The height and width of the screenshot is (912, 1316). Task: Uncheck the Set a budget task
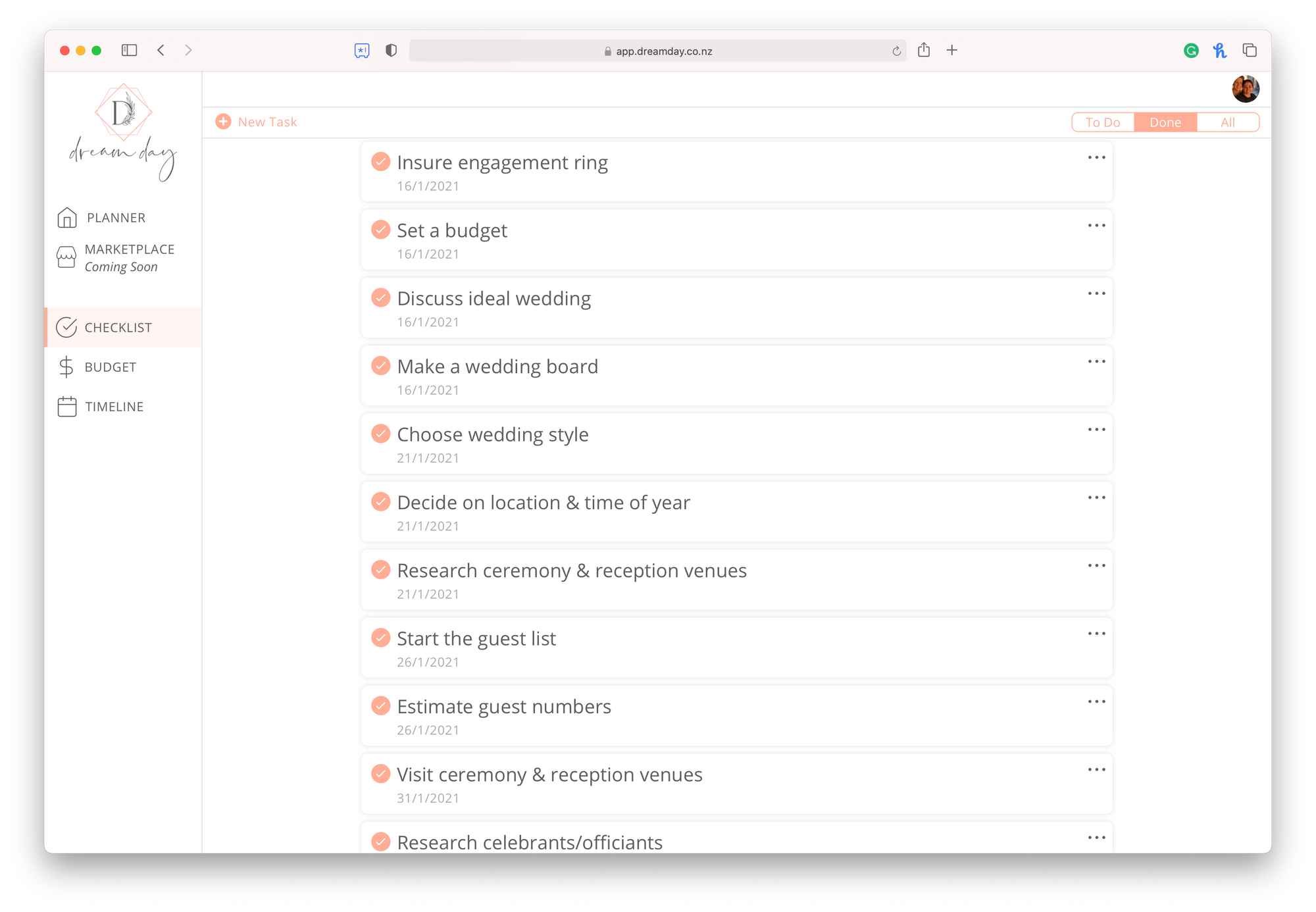[x=381, y=230]
